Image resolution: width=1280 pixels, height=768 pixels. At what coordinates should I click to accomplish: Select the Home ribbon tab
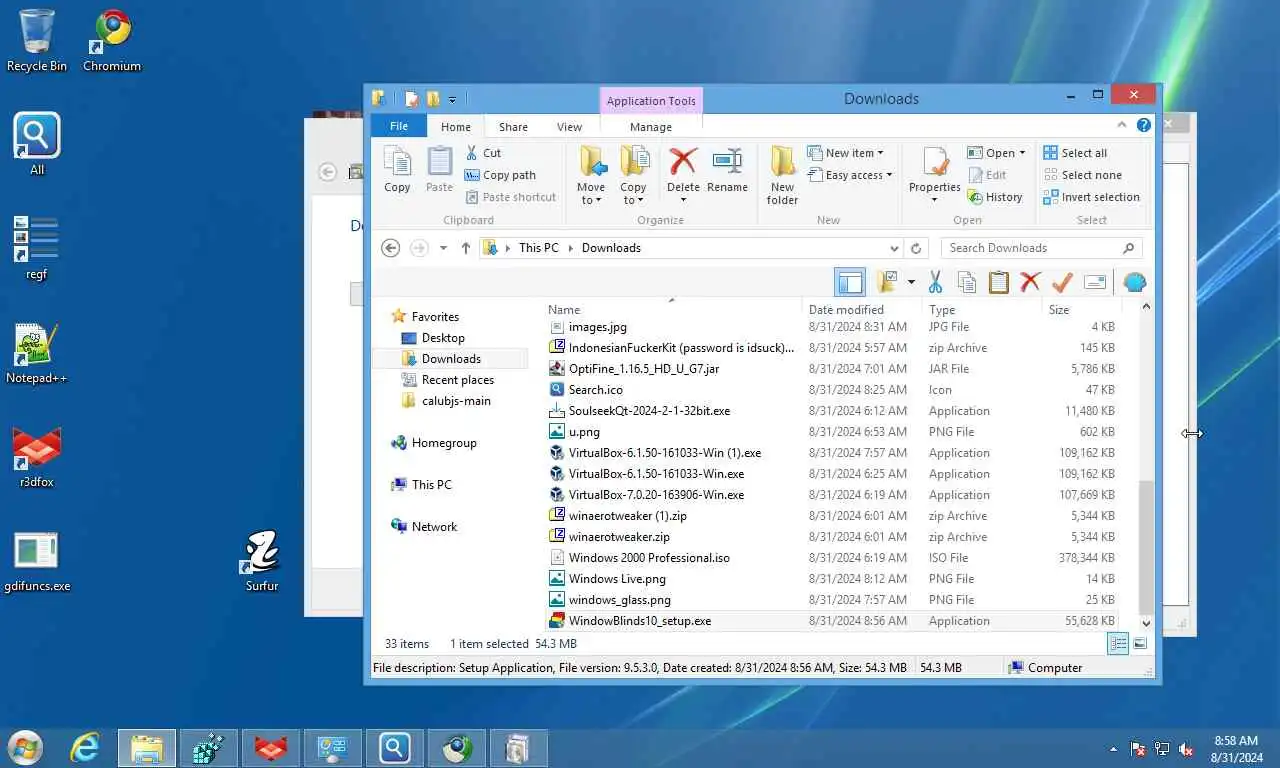[456, 127]
